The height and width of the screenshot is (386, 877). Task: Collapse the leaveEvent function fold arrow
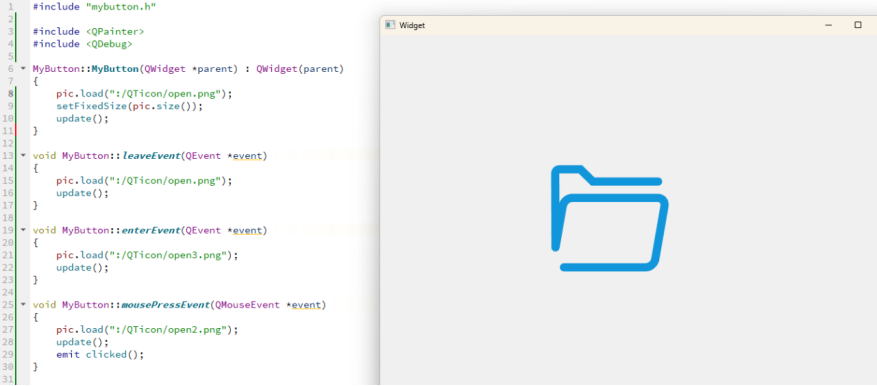[x=23, y=156]
